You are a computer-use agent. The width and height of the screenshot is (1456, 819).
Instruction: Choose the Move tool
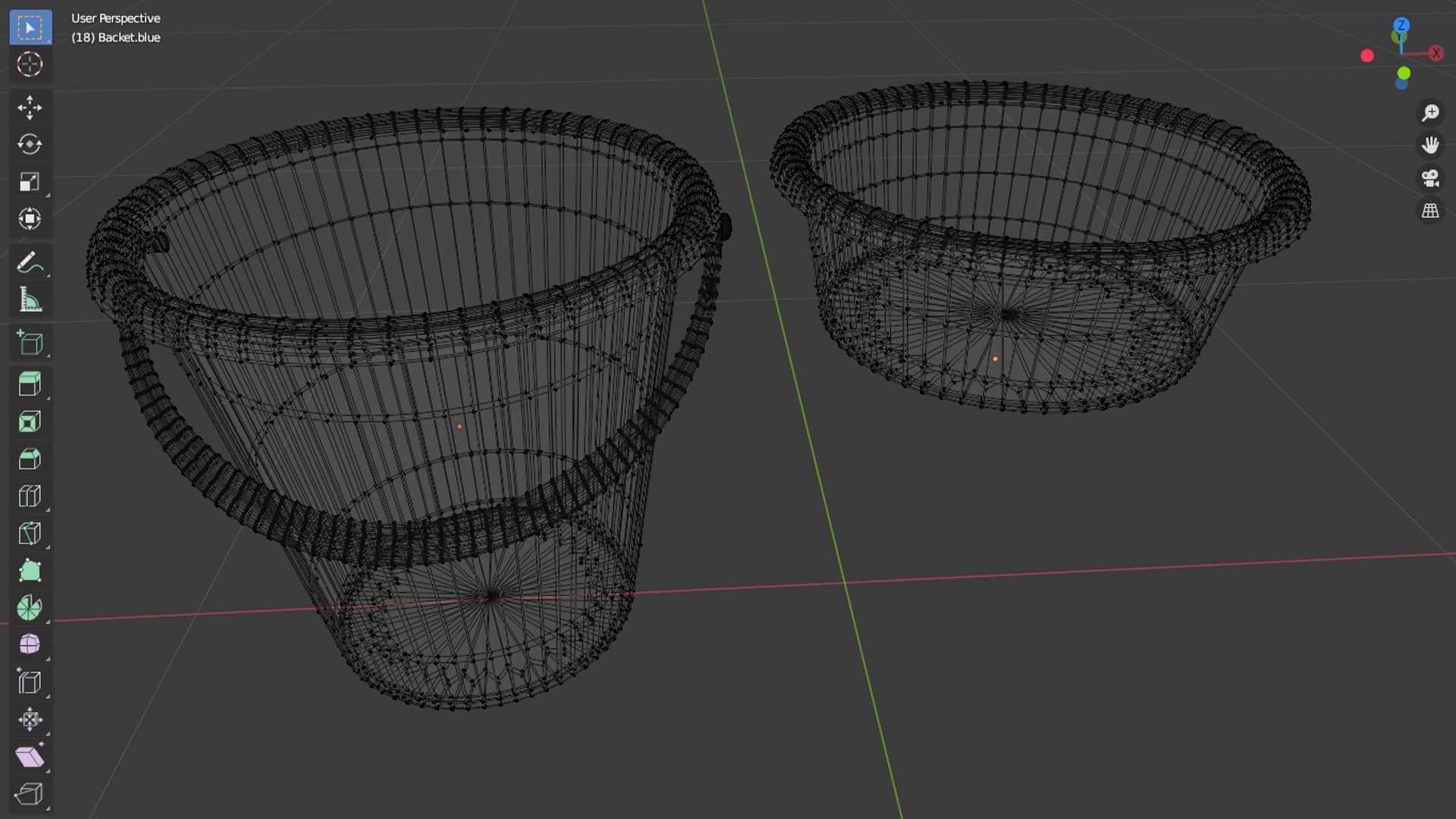coord(30,108)
